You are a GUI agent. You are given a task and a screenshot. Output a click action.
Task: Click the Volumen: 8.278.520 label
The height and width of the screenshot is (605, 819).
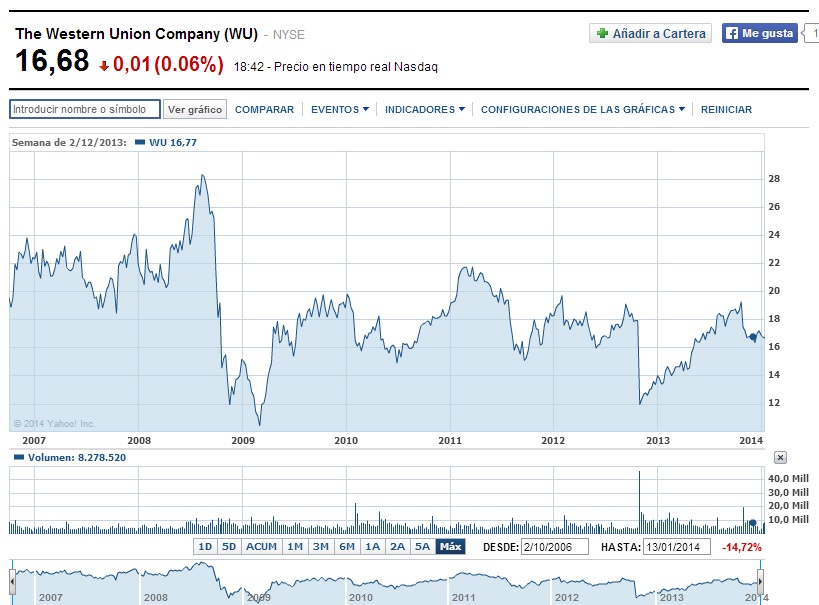tap(77, 458)
